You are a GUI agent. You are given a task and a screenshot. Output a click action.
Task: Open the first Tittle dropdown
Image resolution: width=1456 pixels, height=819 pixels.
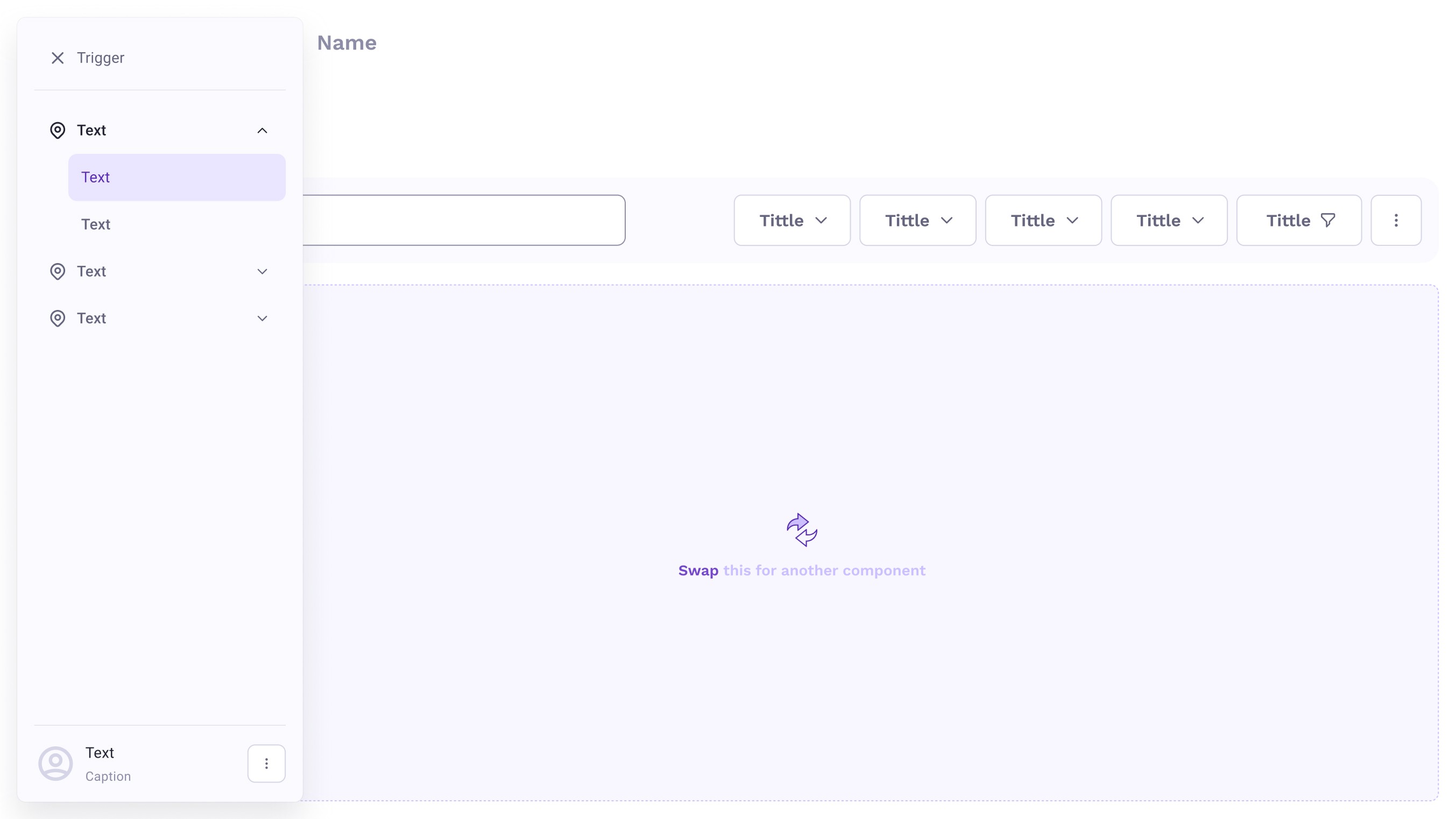click(792, 220)
